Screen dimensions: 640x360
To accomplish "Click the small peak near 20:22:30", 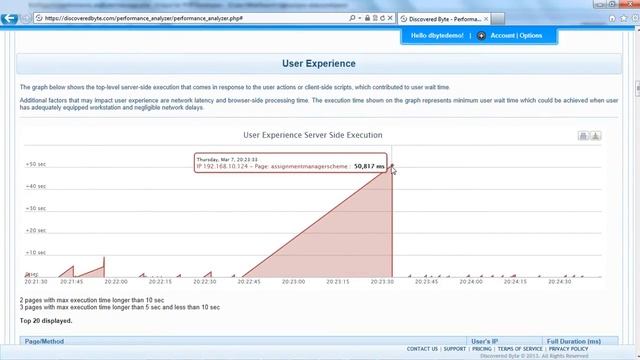I will 210,273.
